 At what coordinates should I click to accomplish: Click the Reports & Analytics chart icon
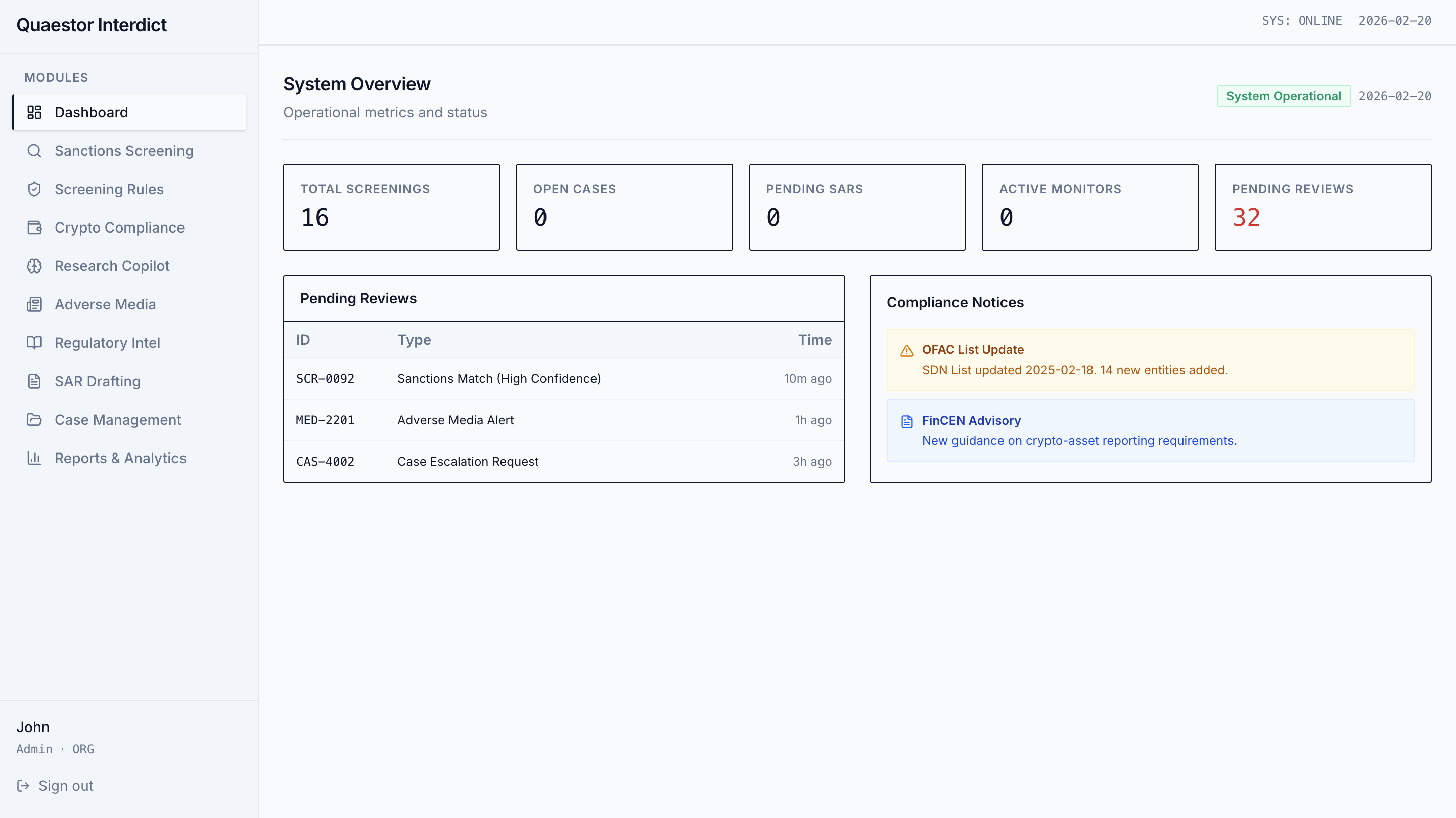pos(34,458)
